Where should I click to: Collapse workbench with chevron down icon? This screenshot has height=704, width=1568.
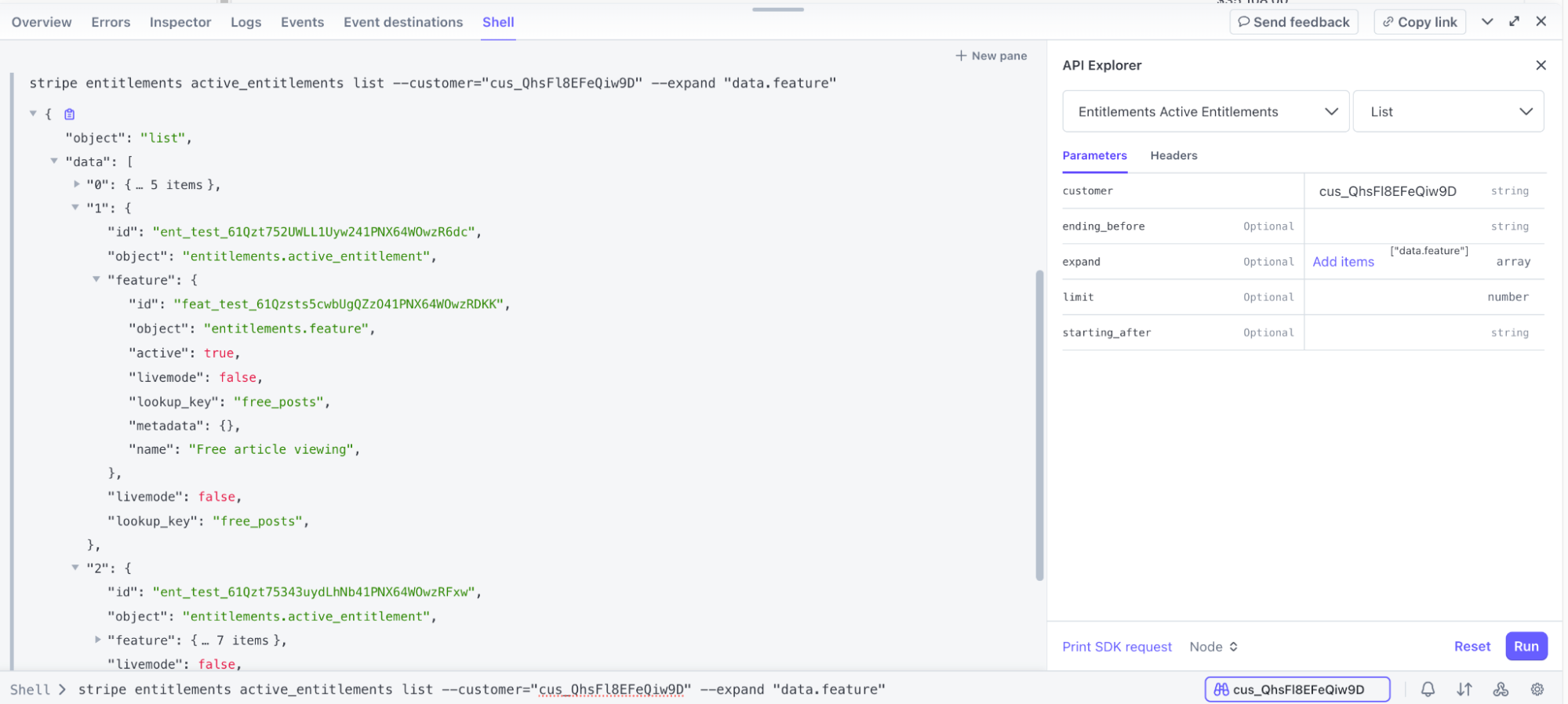[1486, 22]
